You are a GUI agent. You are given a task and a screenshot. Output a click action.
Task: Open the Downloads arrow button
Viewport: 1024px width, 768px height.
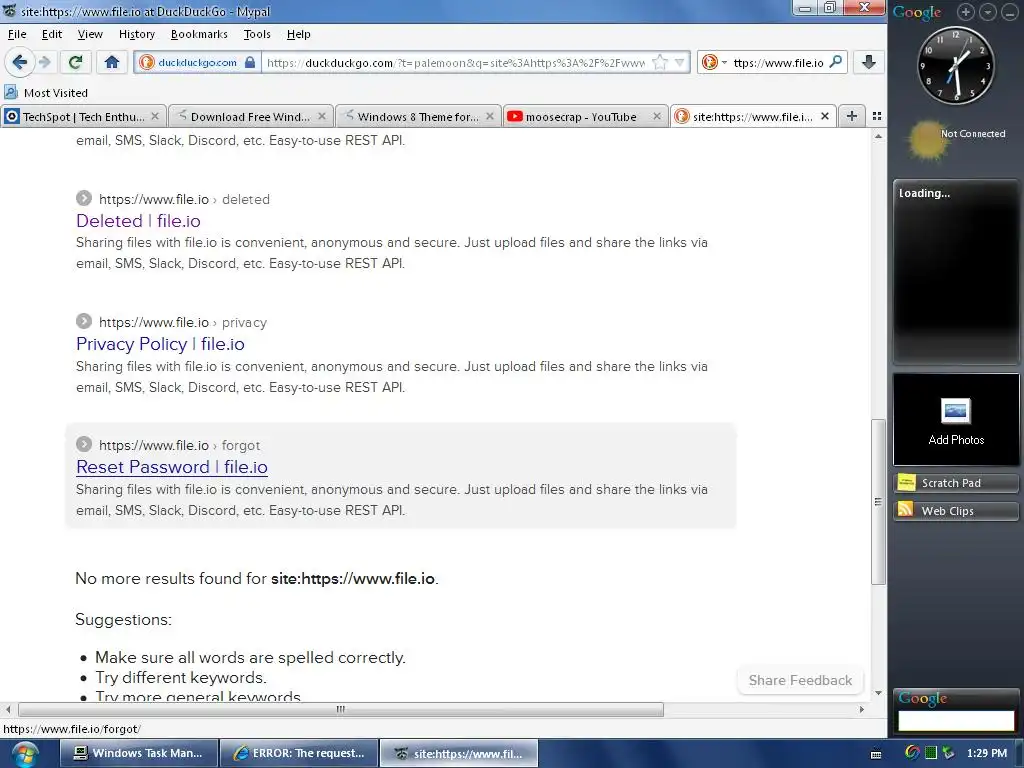tap(869, 62)
